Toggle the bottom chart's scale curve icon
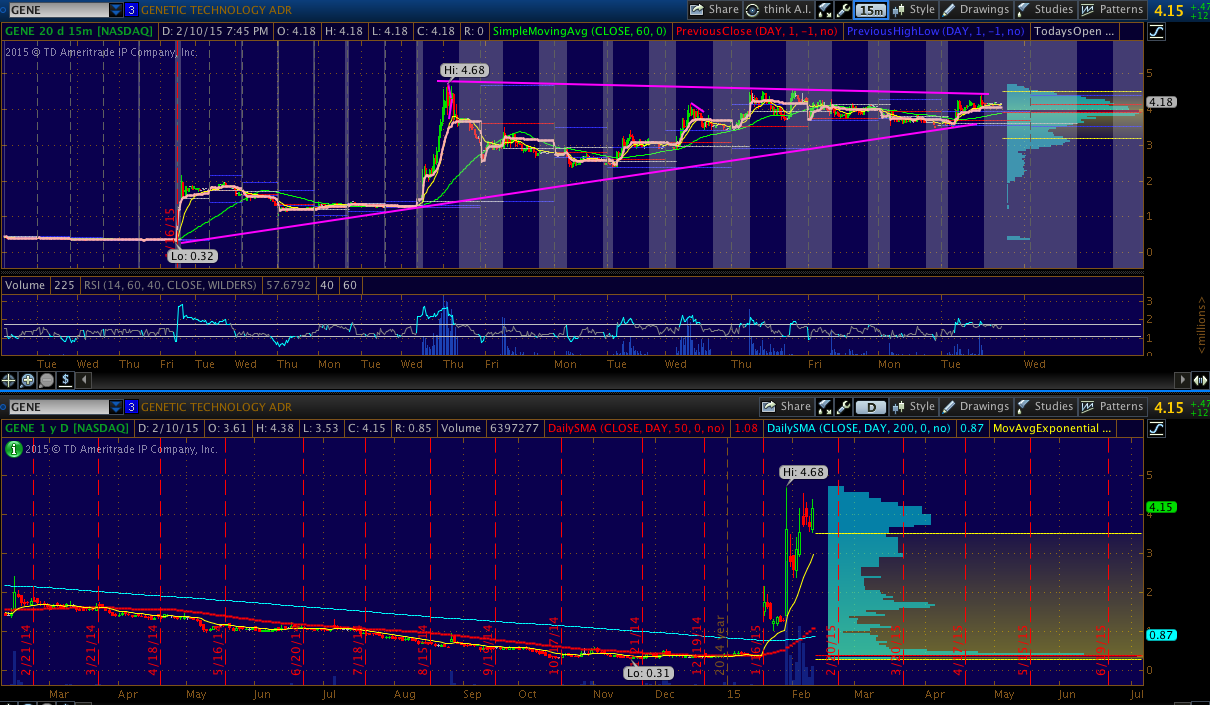This screenshot has height=705, width=1210. coord(1156,428)
